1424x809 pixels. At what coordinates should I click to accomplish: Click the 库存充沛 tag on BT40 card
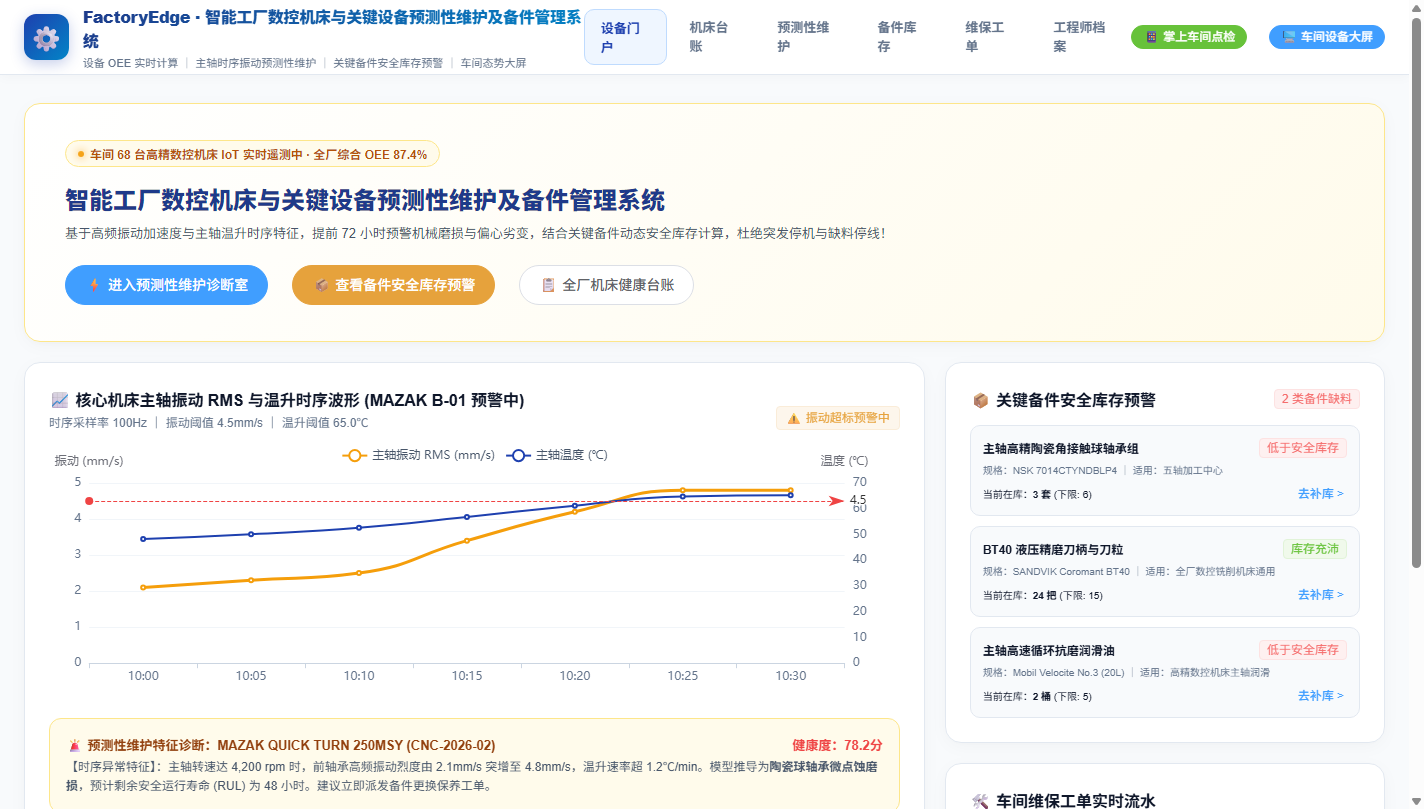[1315, 549]
